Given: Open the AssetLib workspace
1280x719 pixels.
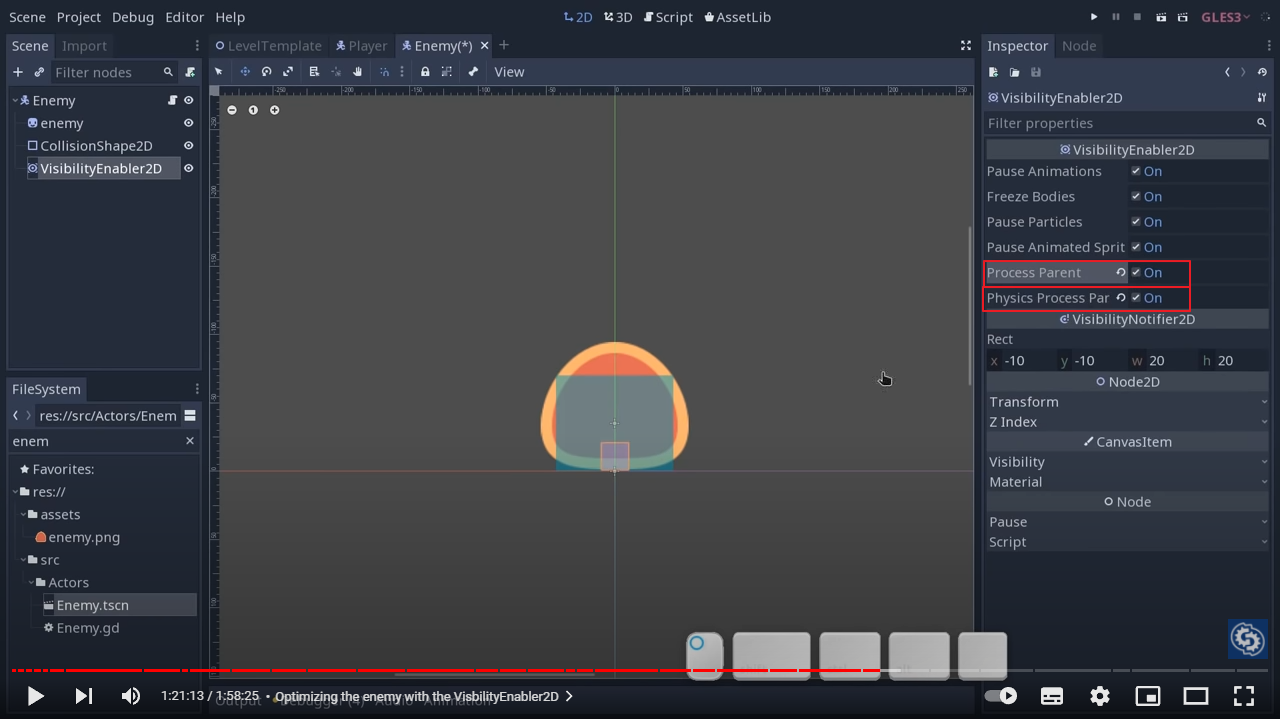Looking at the screenshot, I should click(x=737, y=17).
